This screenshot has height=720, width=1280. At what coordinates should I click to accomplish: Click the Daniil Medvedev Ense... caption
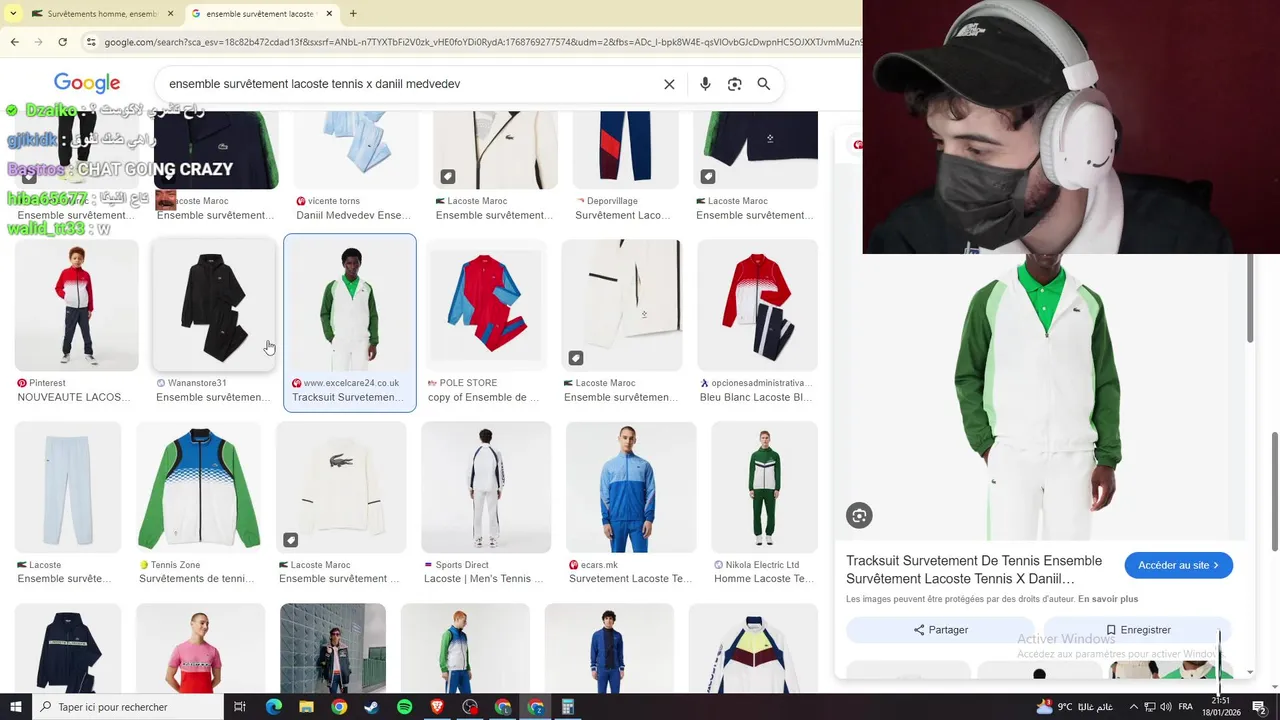[353, 215]
